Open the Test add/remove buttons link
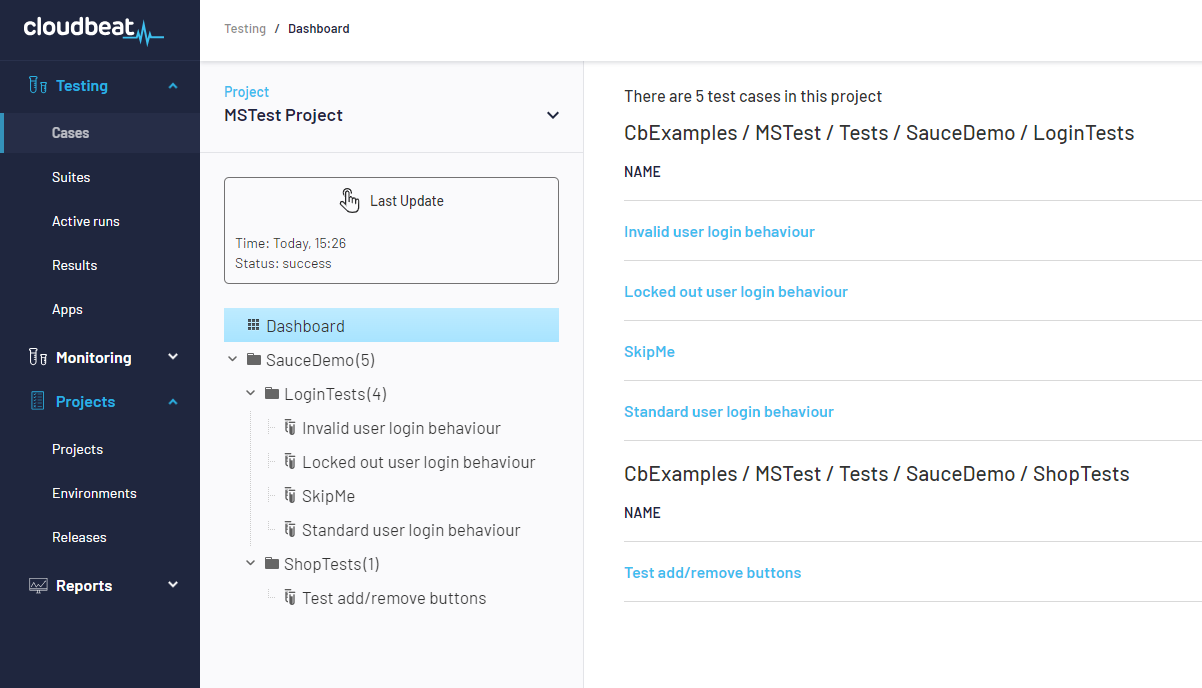 click(x=712, y=573)
